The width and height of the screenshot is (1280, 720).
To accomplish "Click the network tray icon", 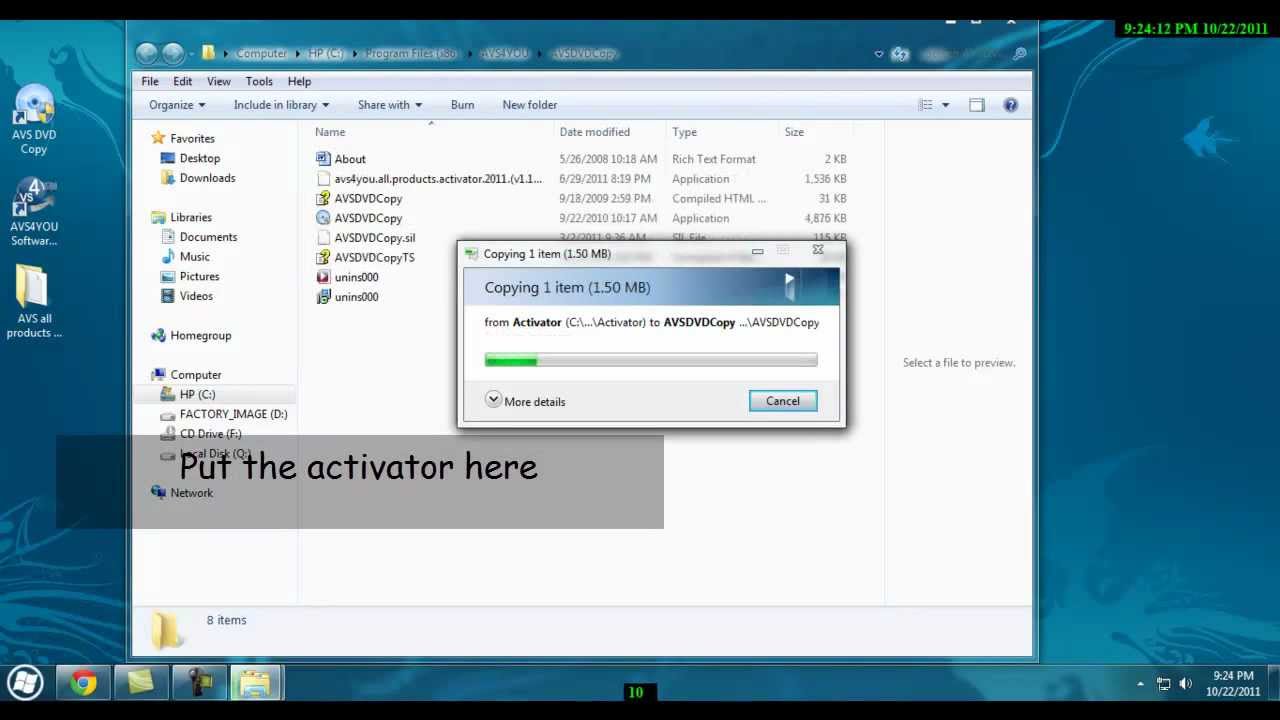I will pyautogui.click(x=1164, y=684).
